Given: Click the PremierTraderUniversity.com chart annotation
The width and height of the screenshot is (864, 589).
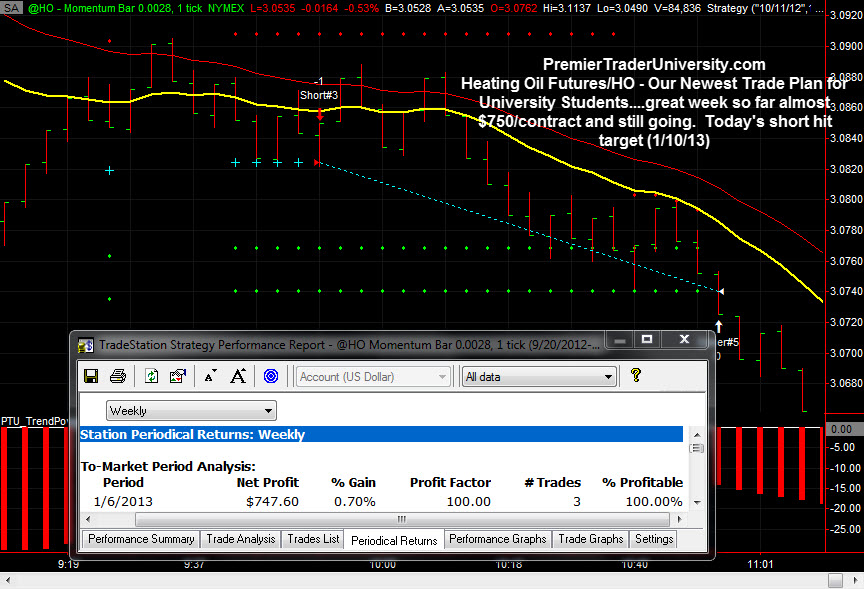Looking at the screenshot, I should coord(654,64).
